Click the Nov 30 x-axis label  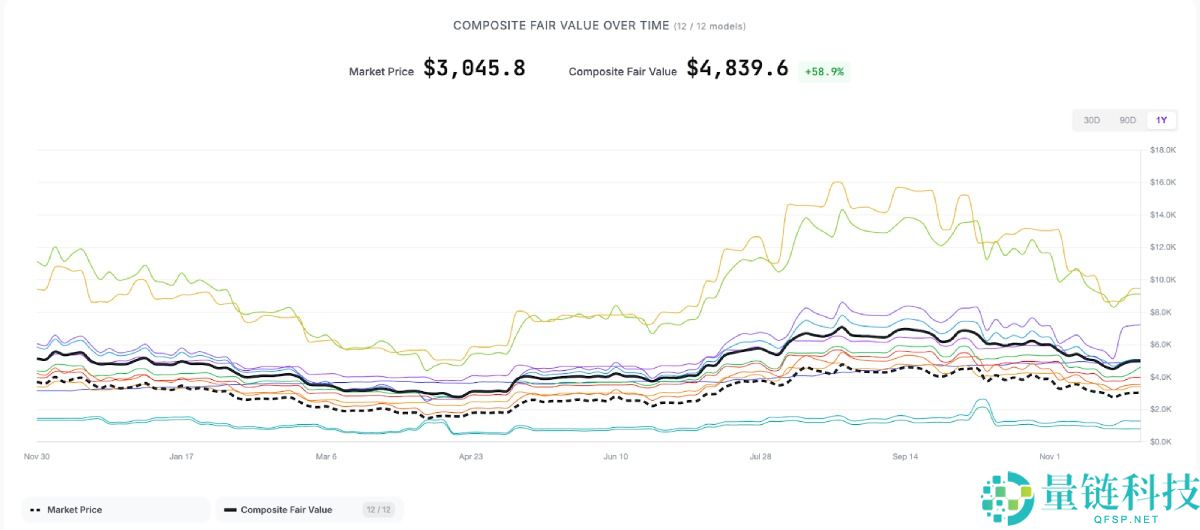(x=37, y=456)
